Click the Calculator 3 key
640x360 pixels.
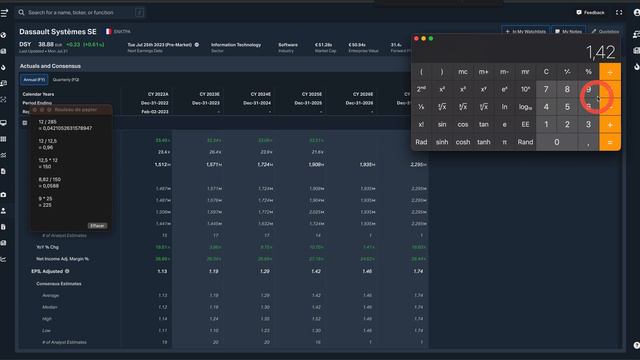tap(588, 124)
